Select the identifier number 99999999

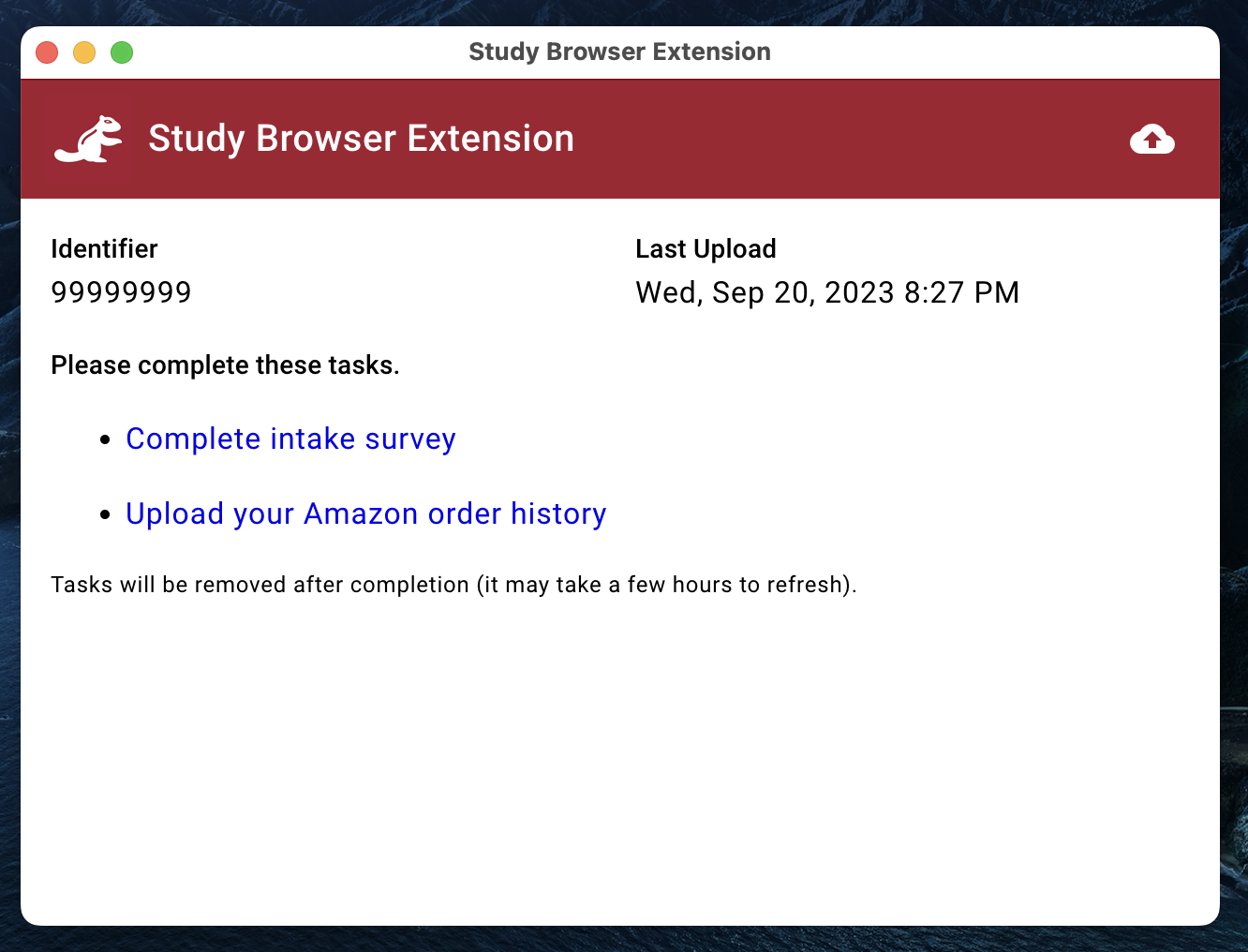(121, 292)
